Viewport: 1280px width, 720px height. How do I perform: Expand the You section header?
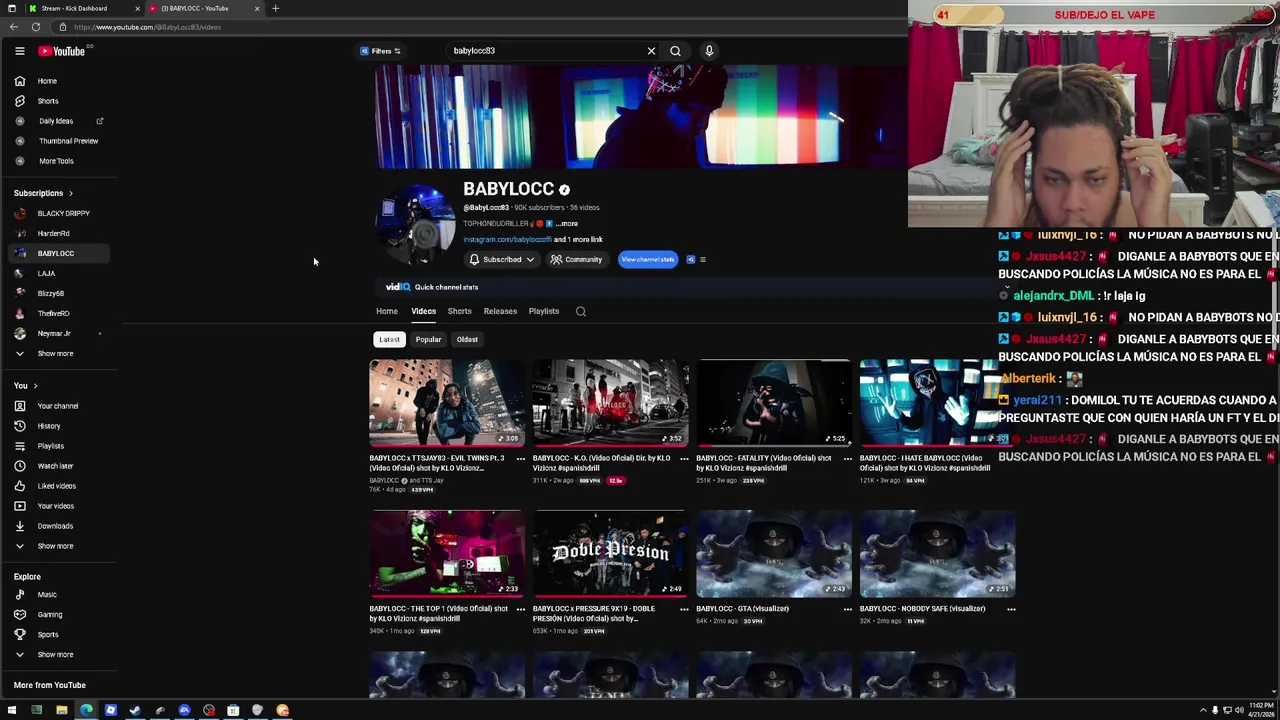pyautogui.click(x=25, y=386)
